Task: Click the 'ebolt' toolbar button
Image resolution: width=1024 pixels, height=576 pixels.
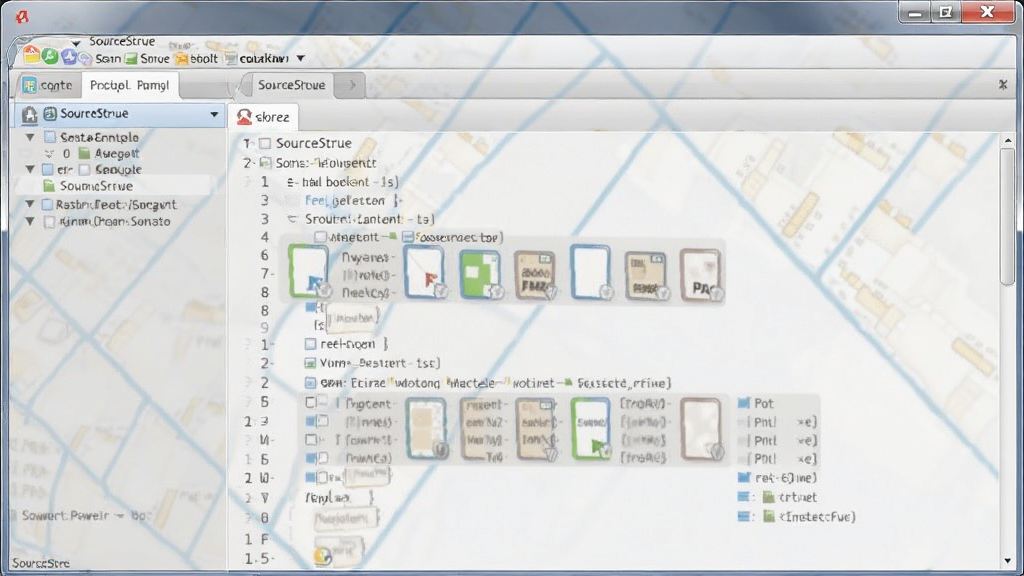Action: point(197,59)
